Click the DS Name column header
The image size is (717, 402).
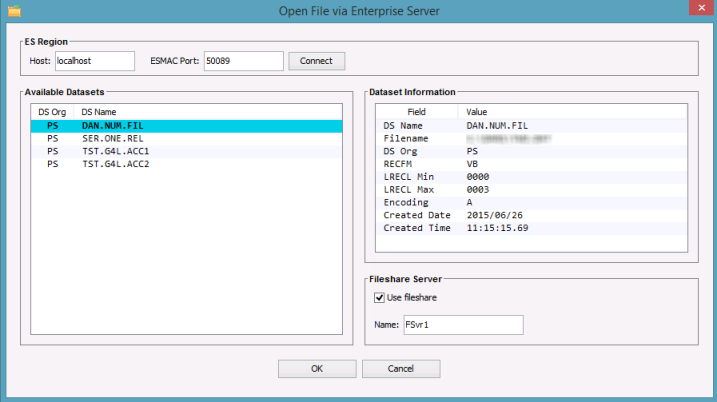coord(100,112)
